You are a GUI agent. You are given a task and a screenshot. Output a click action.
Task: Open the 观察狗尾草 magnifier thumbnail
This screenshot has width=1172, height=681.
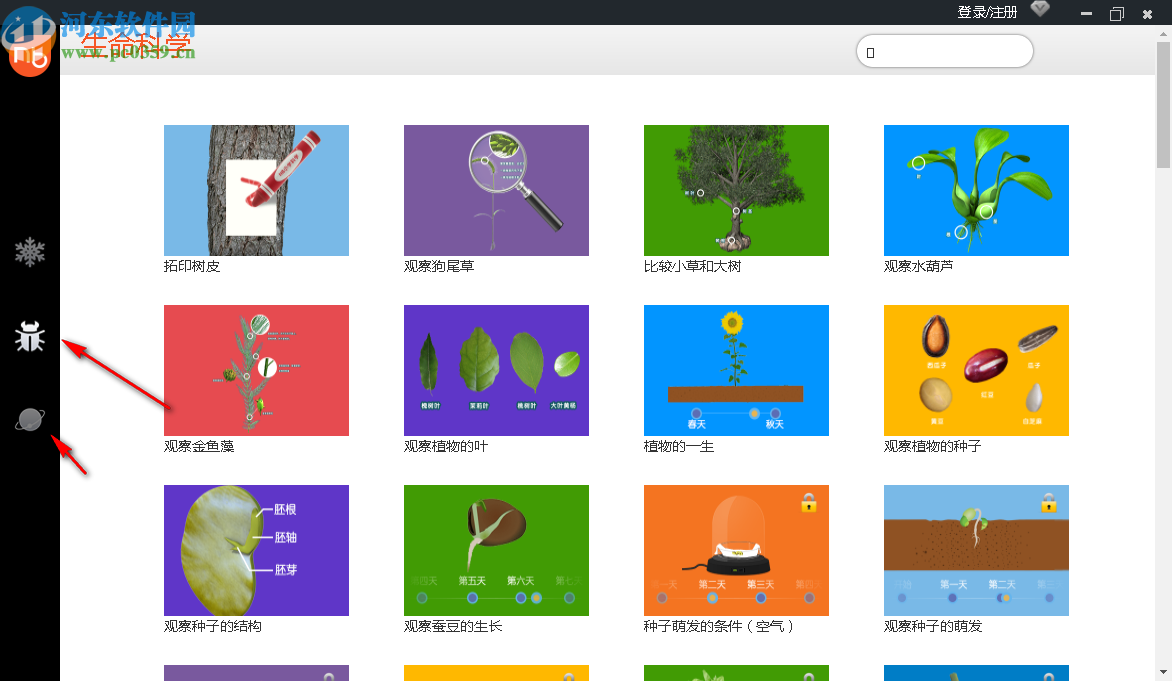tap(496, 190)
